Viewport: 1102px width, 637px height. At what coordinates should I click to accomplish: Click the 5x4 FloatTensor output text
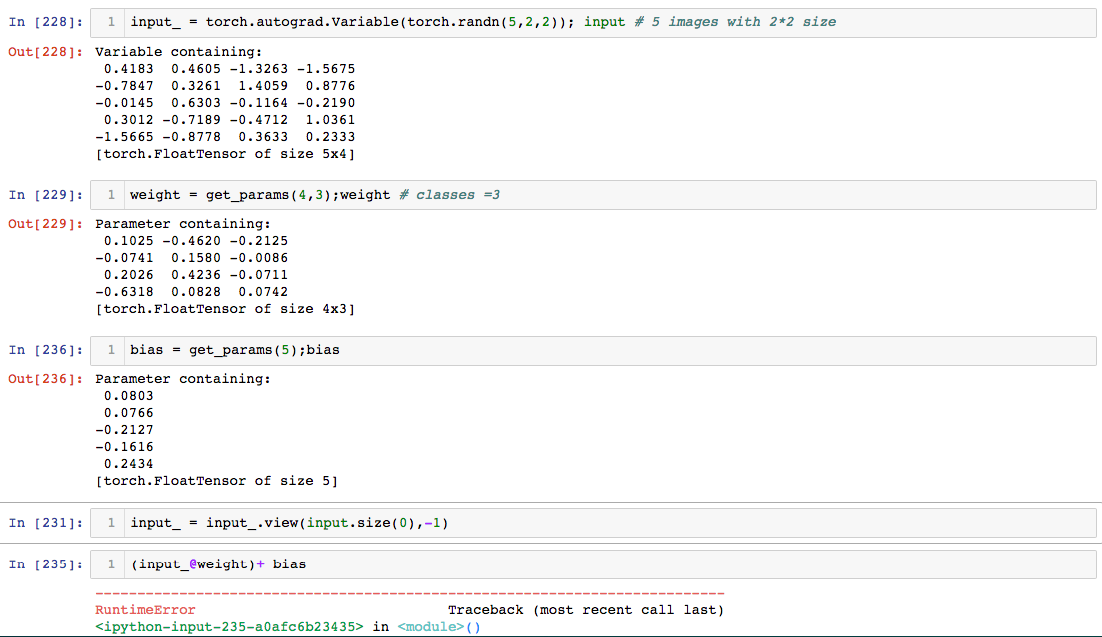pyautogui.click(x=225, y=154)
